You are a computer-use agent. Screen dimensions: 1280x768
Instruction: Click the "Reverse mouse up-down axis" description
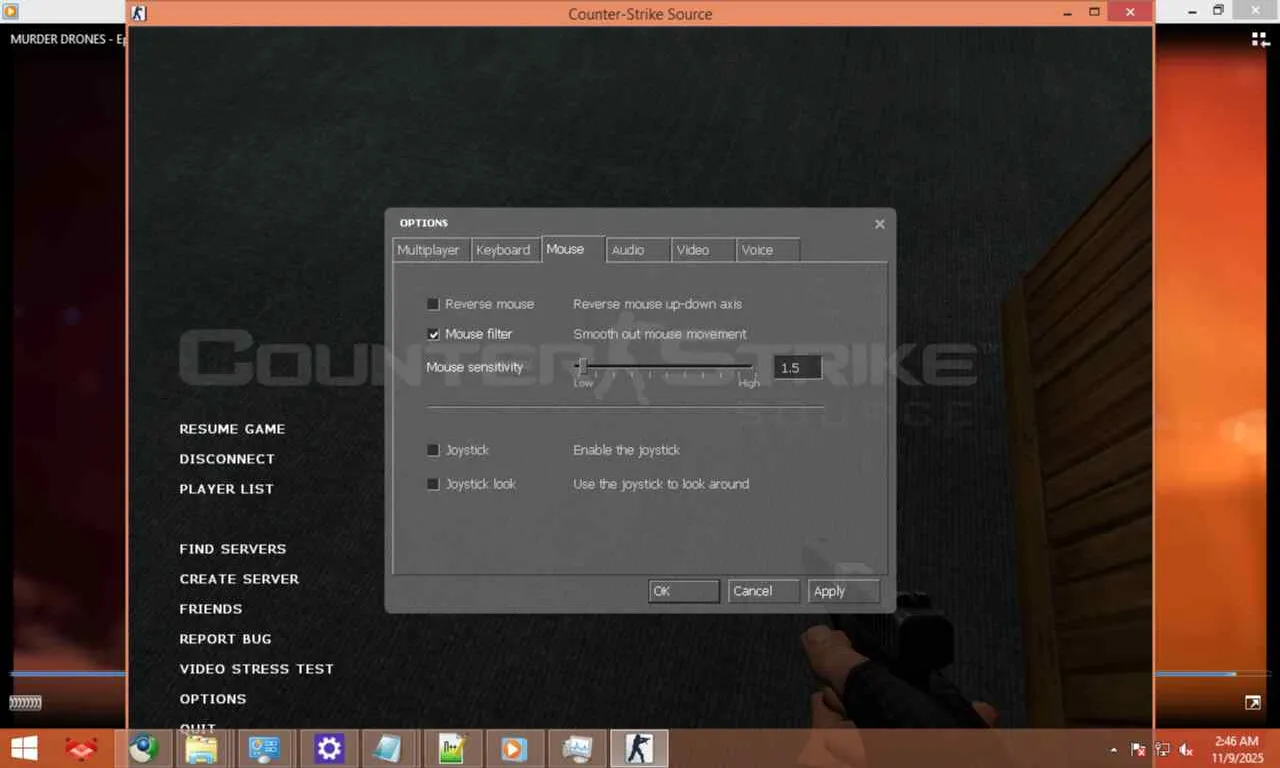pyautogui.click(x=657, y=304)
